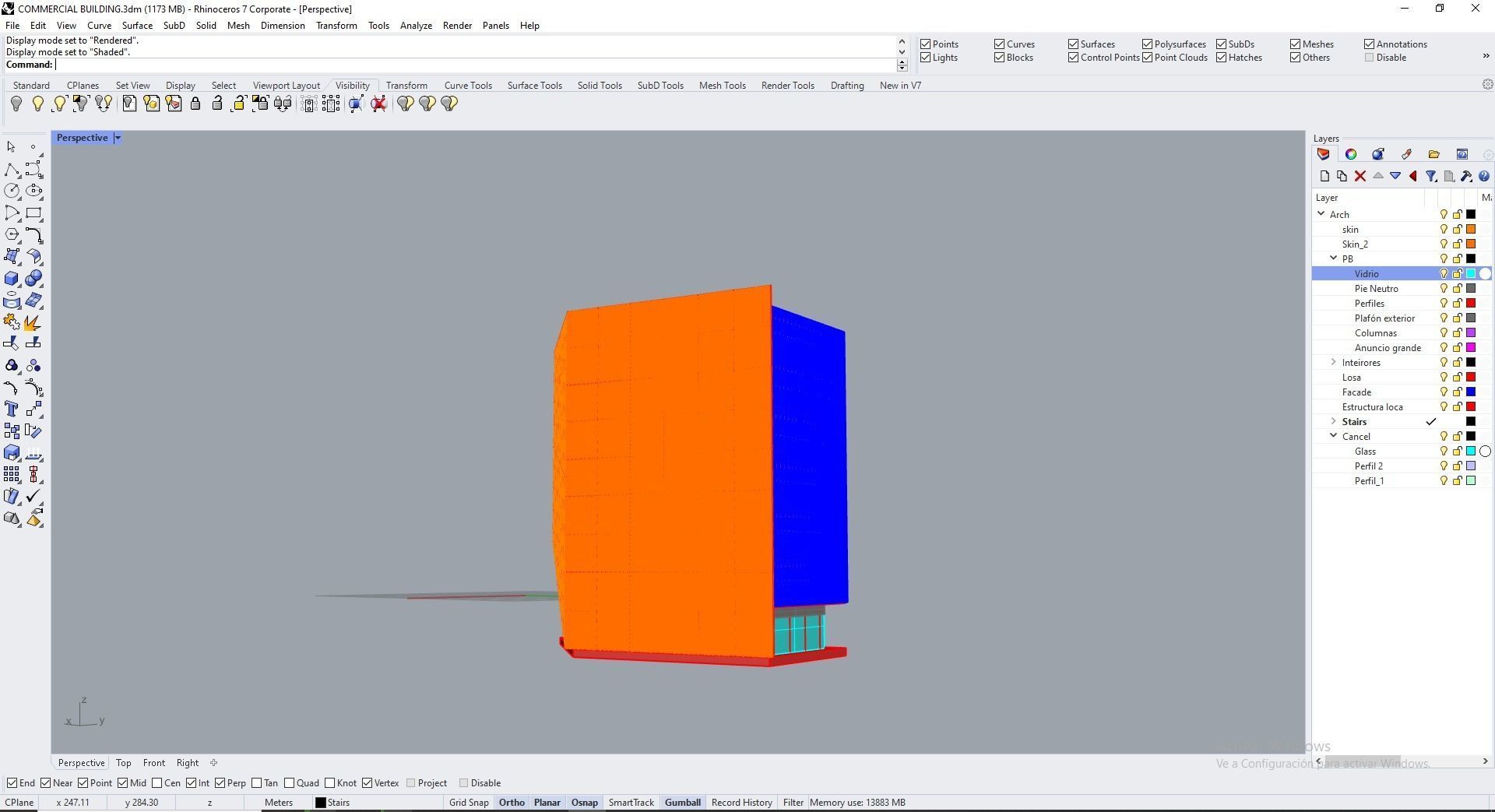Open the Meters units field in status bar
The height and width of the screenshot is (812, 1495).
(279, 803)
